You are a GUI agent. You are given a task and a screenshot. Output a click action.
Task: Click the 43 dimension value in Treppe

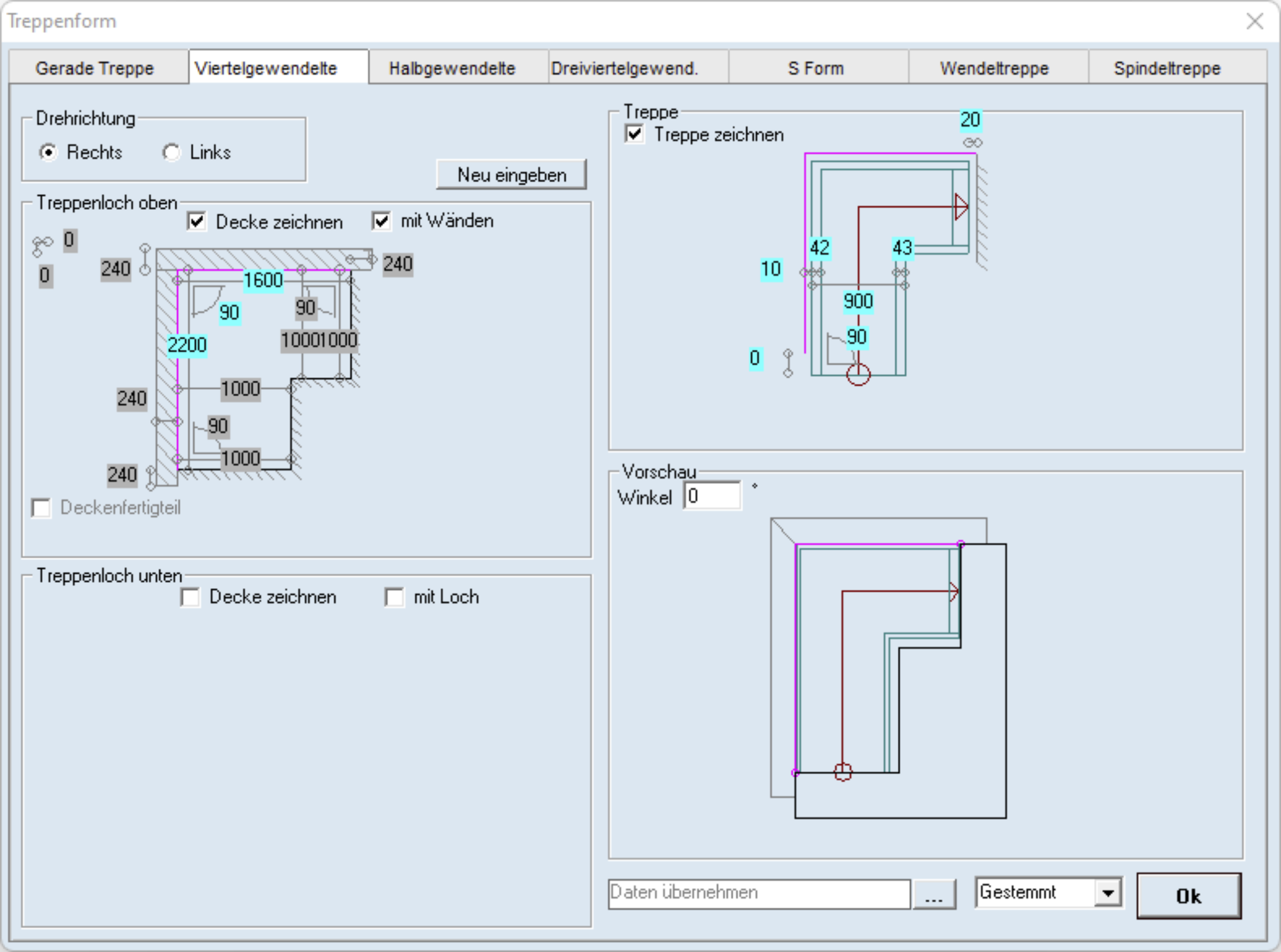coord(903,248)
